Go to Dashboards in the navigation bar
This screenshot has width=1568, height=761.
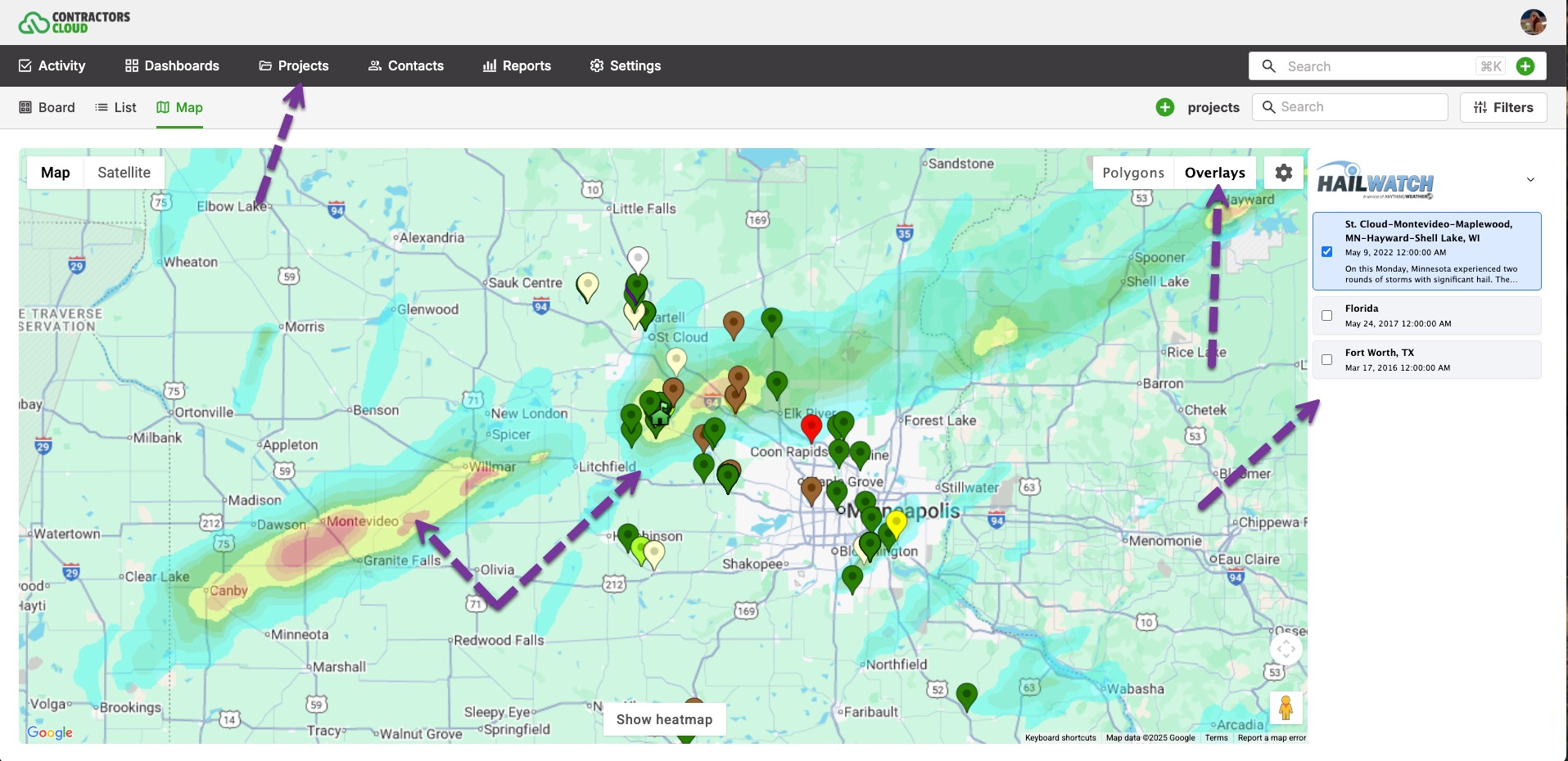(x=172, y=65)
